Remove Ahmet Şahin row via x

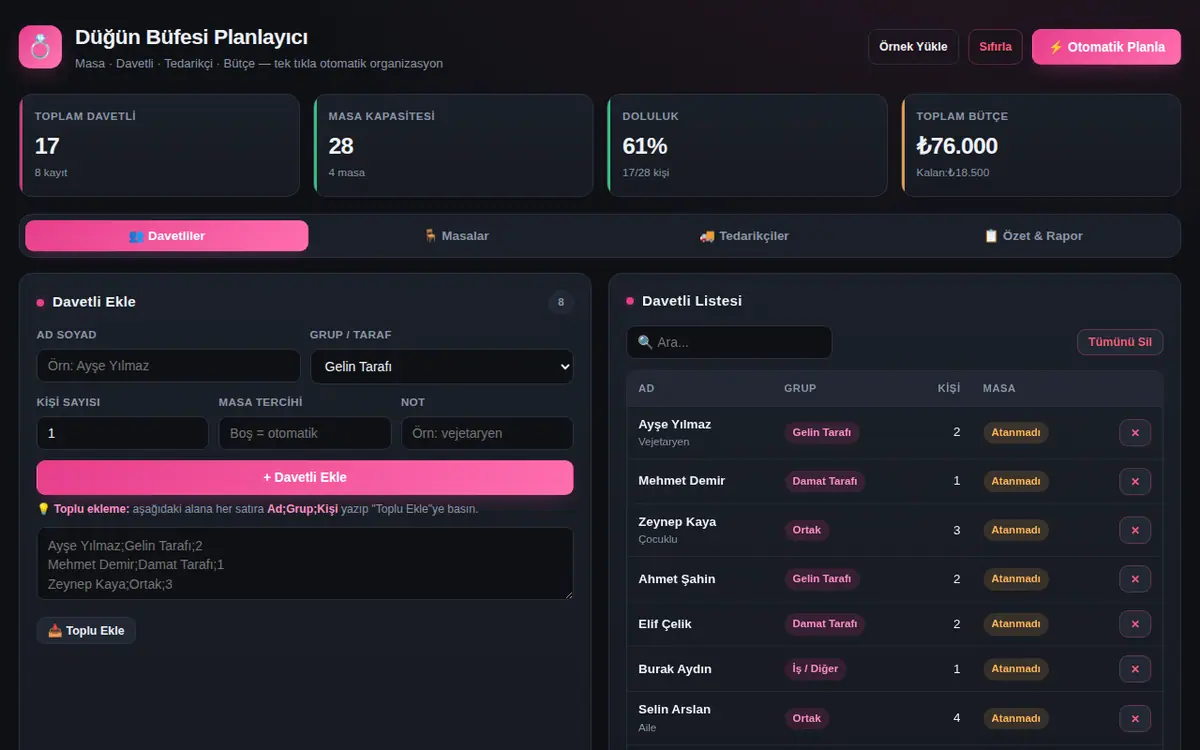tap(1135, 579)
